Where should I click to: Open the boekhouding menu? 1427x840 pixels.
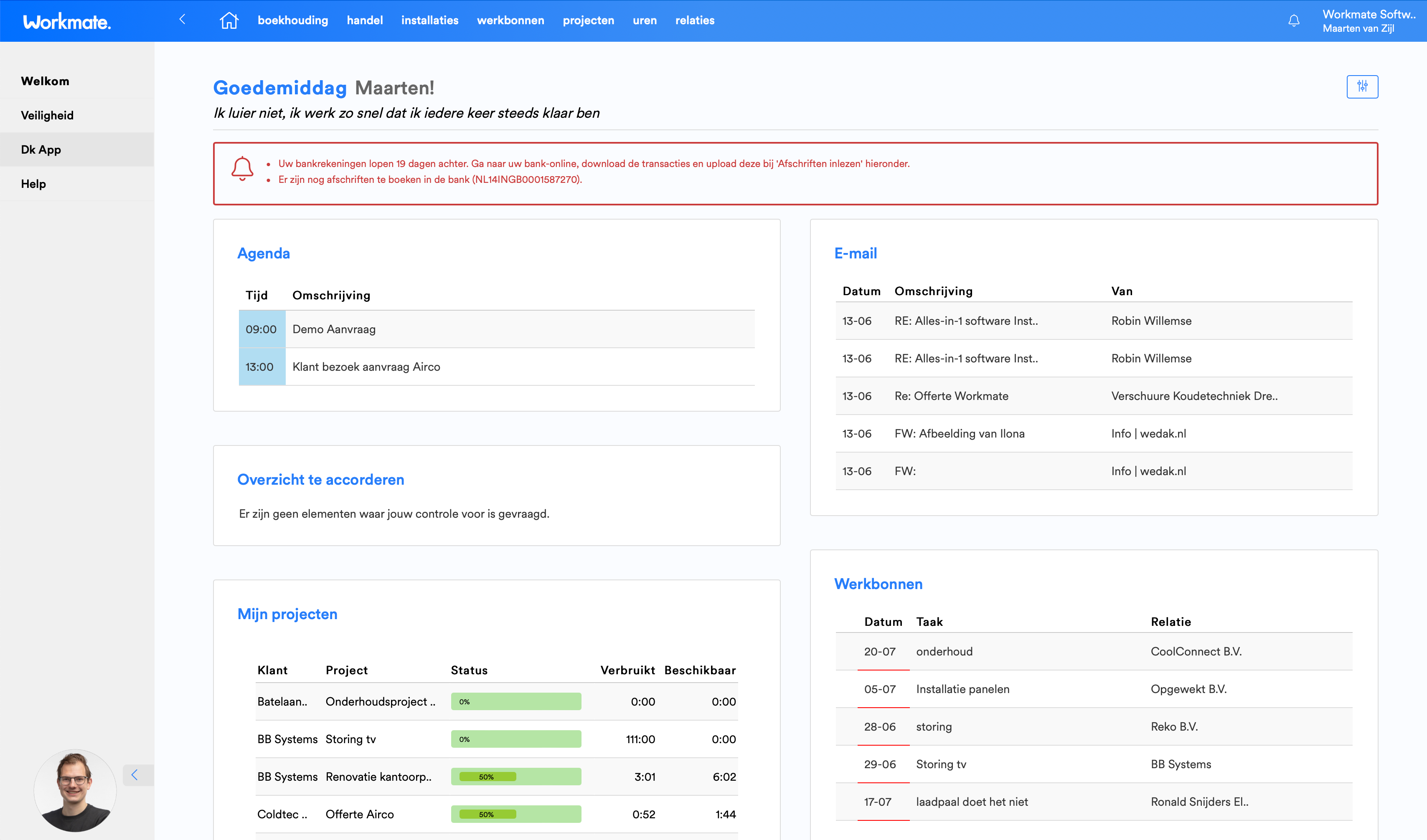[x=293, y=20]
